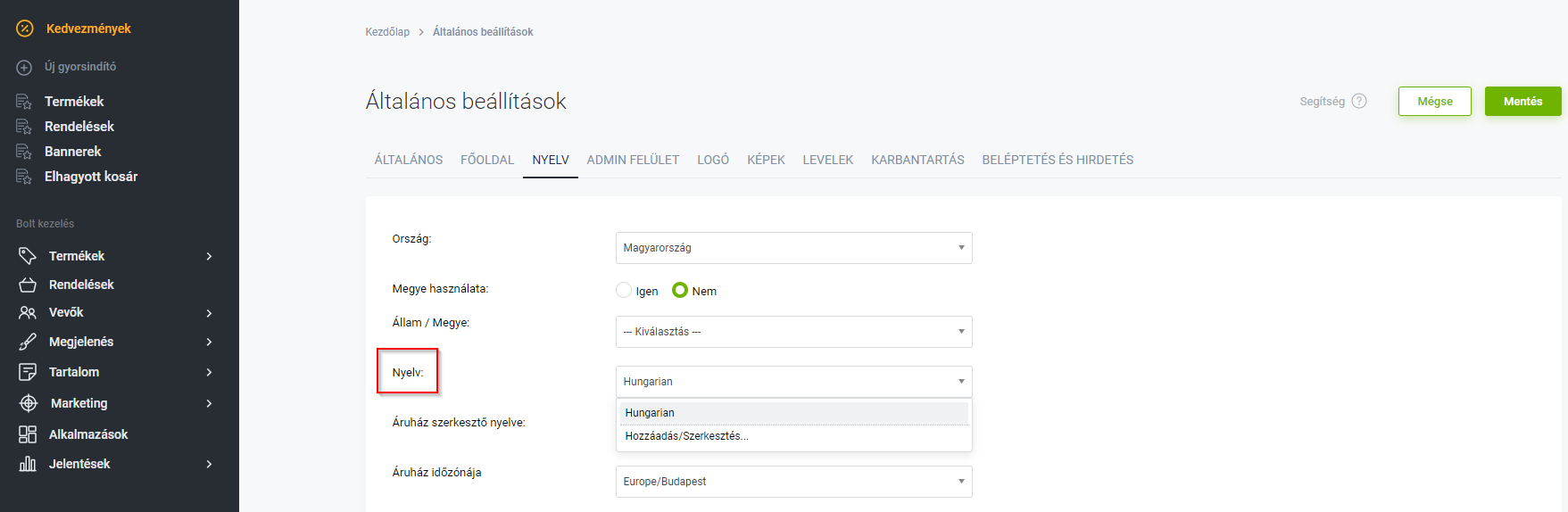1568x512 pixels.
Task: Go to Kezdőlap breadcrumb link
Action: pos(387,32)
